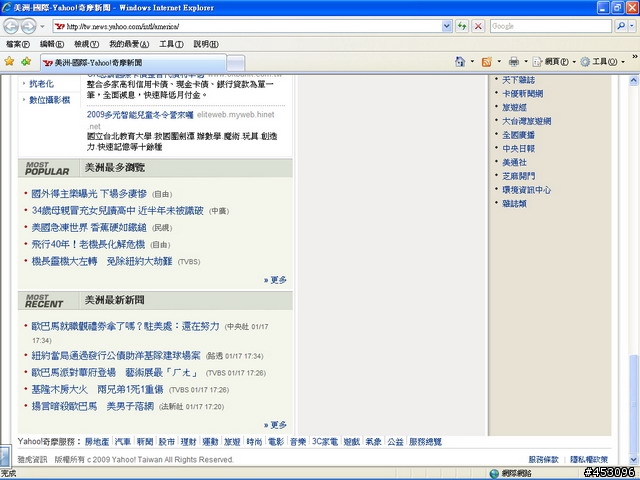Open the 網頁(P) page menu
The width and height of the screenshot is (640, 480).
554,62
